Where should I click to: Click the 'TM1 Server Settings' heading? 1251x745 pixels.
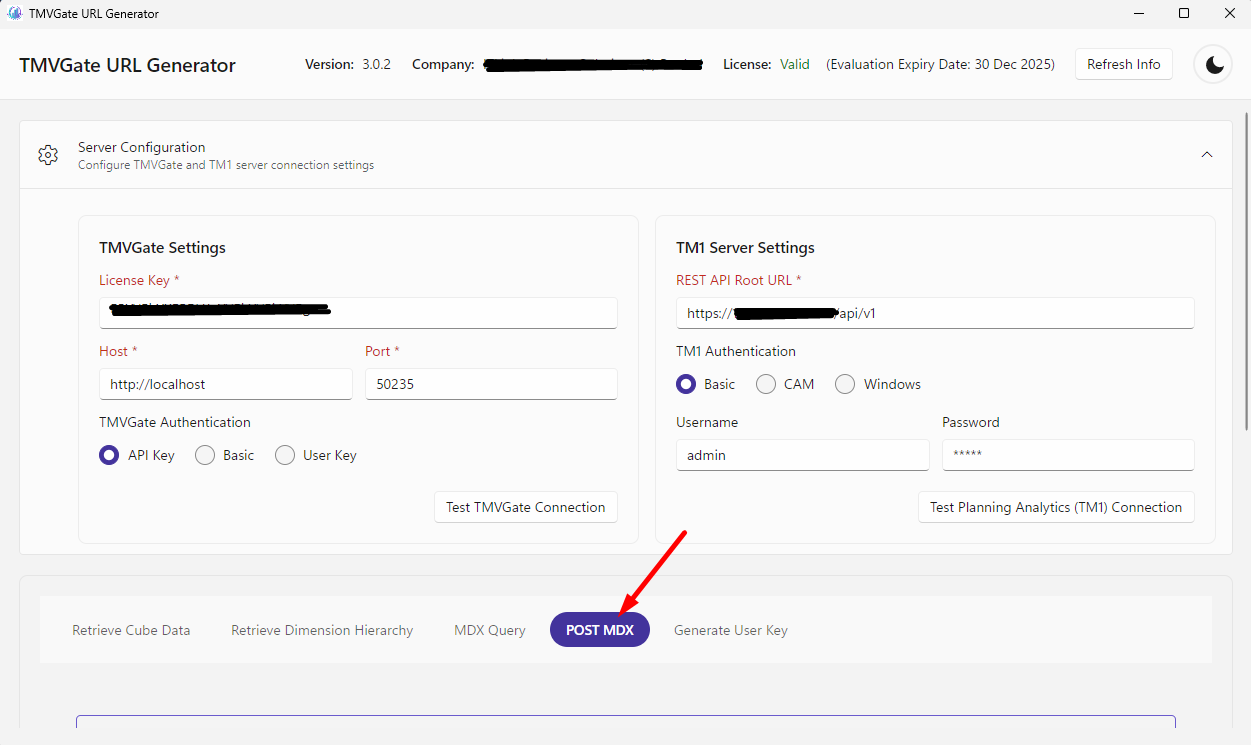[x=745, y=248]
